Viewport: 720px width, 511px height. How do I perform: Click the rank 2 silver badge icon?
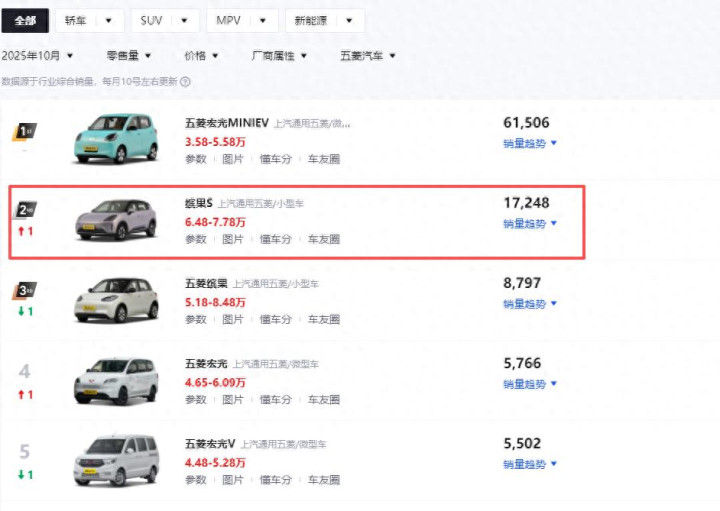coord(26,211)
